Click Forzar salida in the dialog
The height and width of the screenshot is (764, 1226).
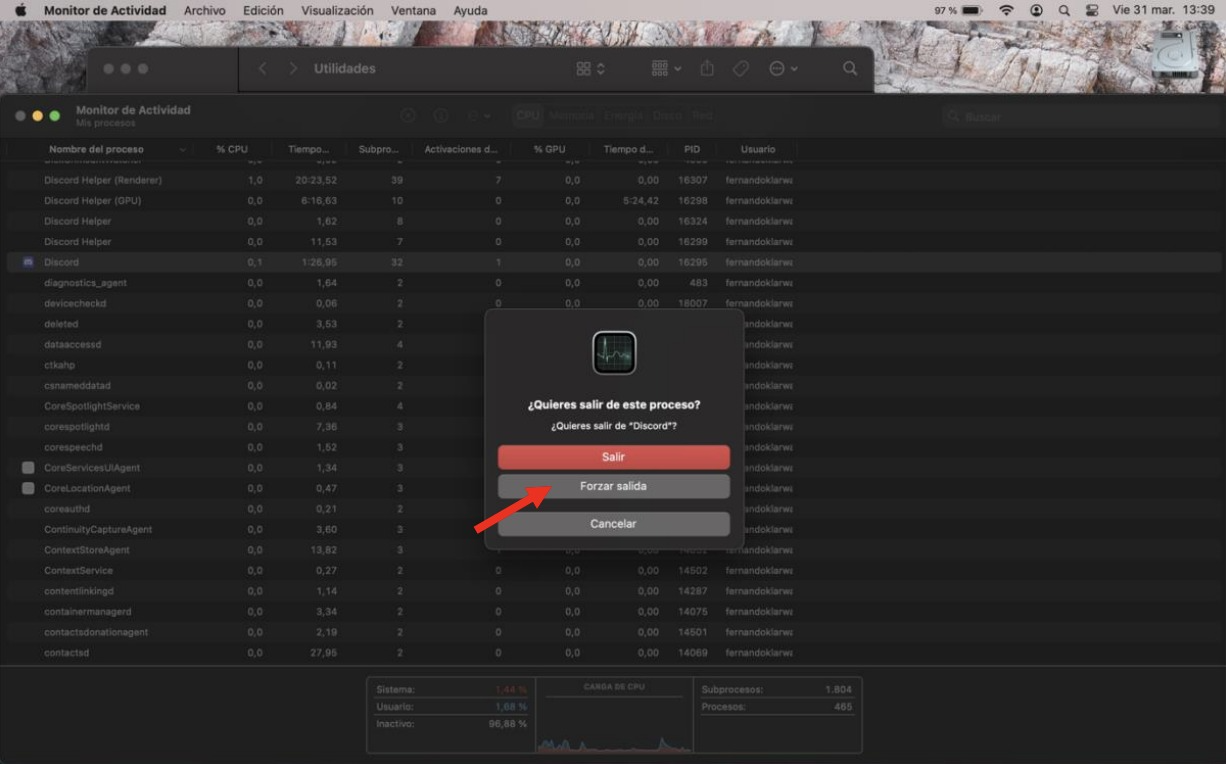(614, 486)
